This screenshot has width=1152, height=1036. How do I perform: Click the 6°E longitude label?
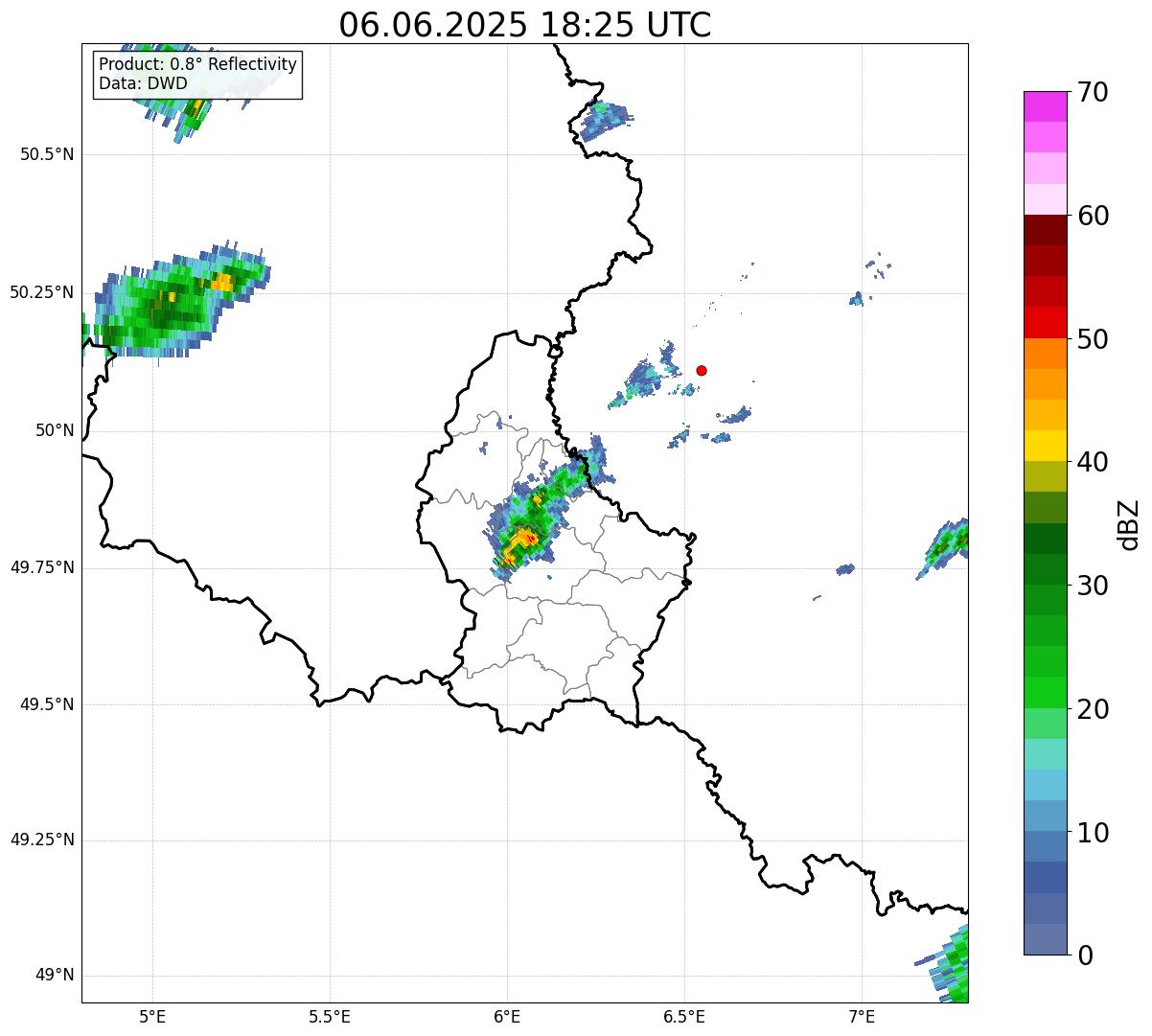[507, 1016]
